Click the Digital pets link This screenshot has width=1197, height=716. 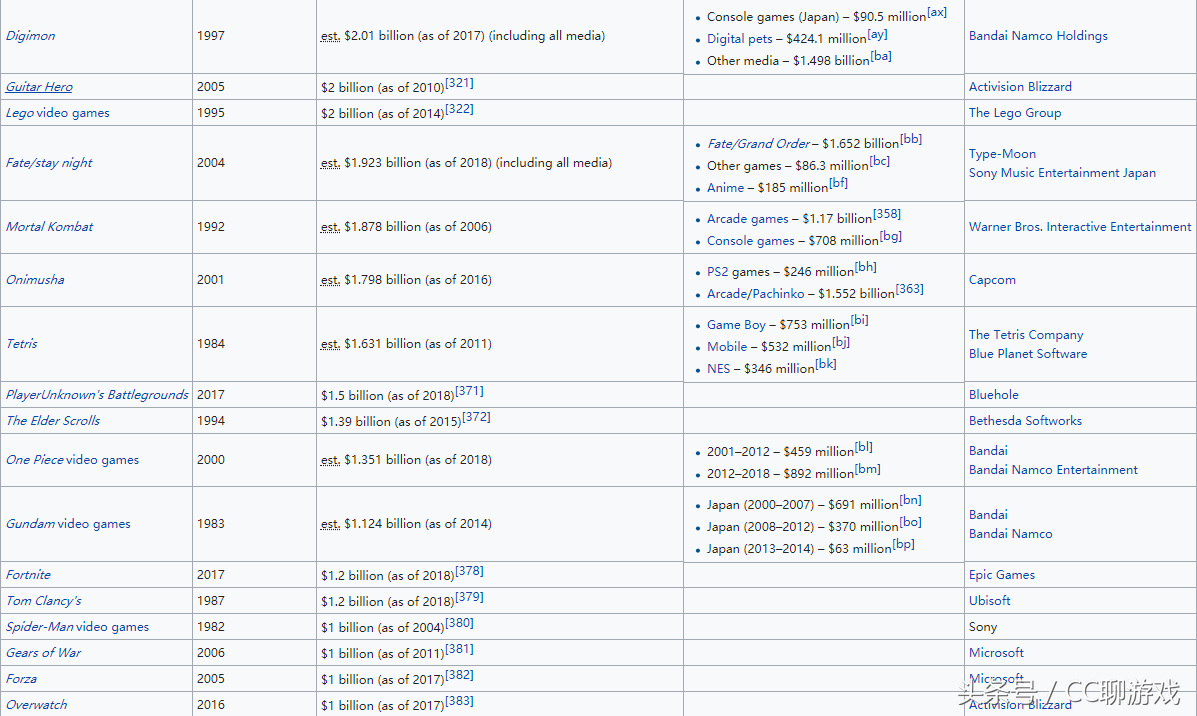[740, 39]
